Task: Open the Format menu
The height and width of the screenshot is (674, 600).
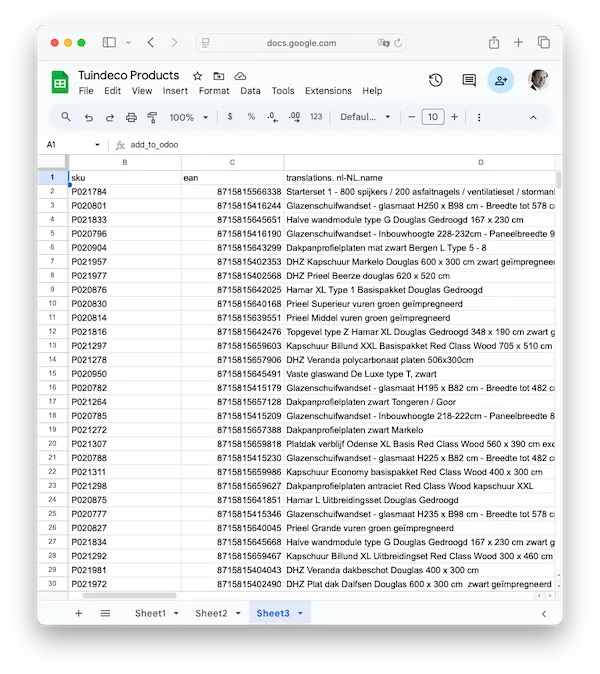Action: click(214, 91)
